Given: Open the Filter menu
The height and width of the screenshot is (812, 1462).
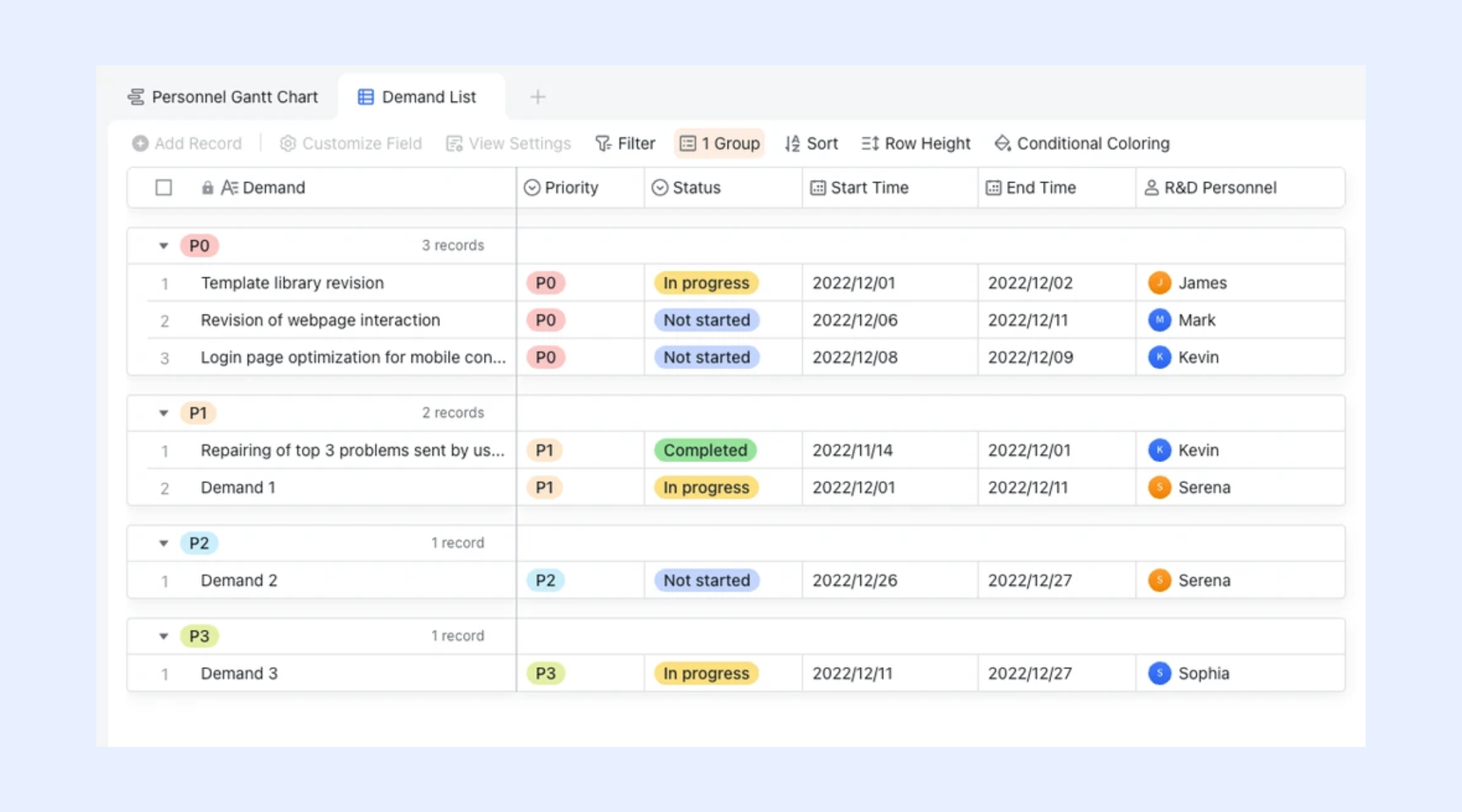Looking at the screenshot, I should [x=625, y=143].
